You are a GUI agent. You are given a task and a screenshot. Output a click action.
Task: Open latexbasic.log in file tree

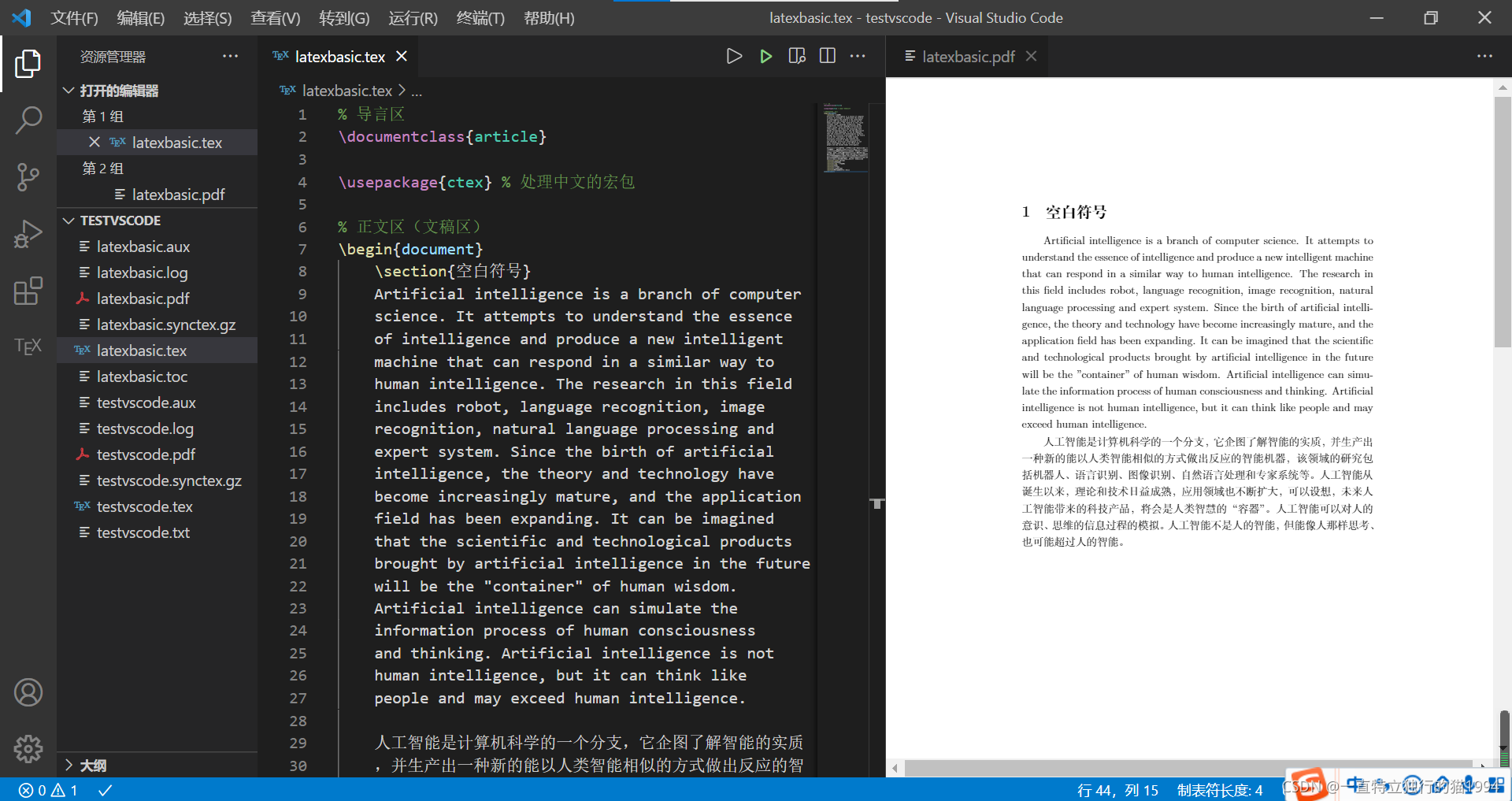click(x=142, y=273)
